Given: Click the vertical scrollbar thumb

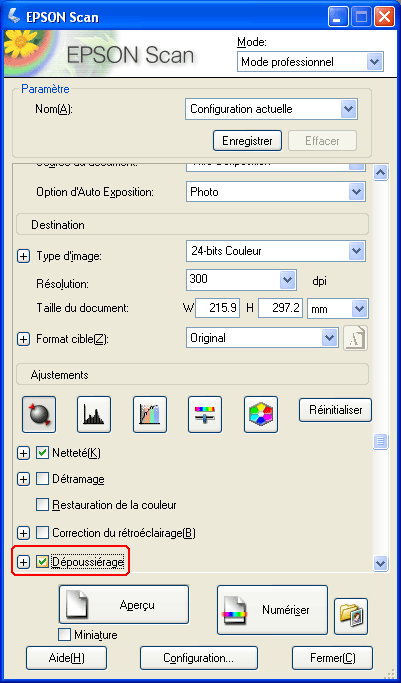Looking at the screenshot, I should coord(381,441).
